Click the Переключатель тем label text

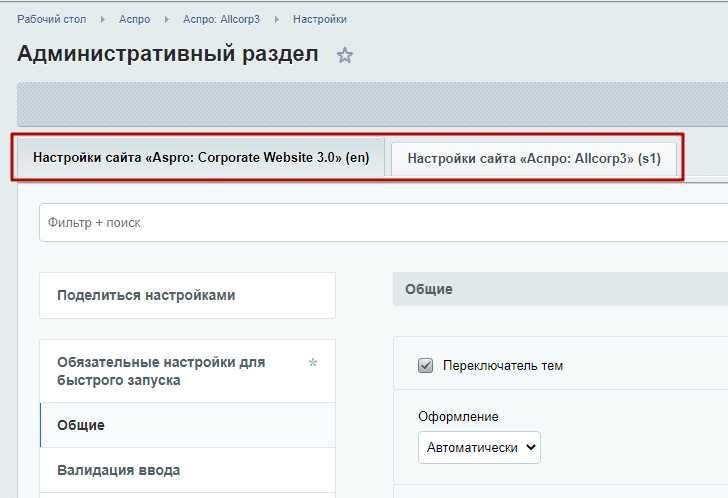point(503,366)
